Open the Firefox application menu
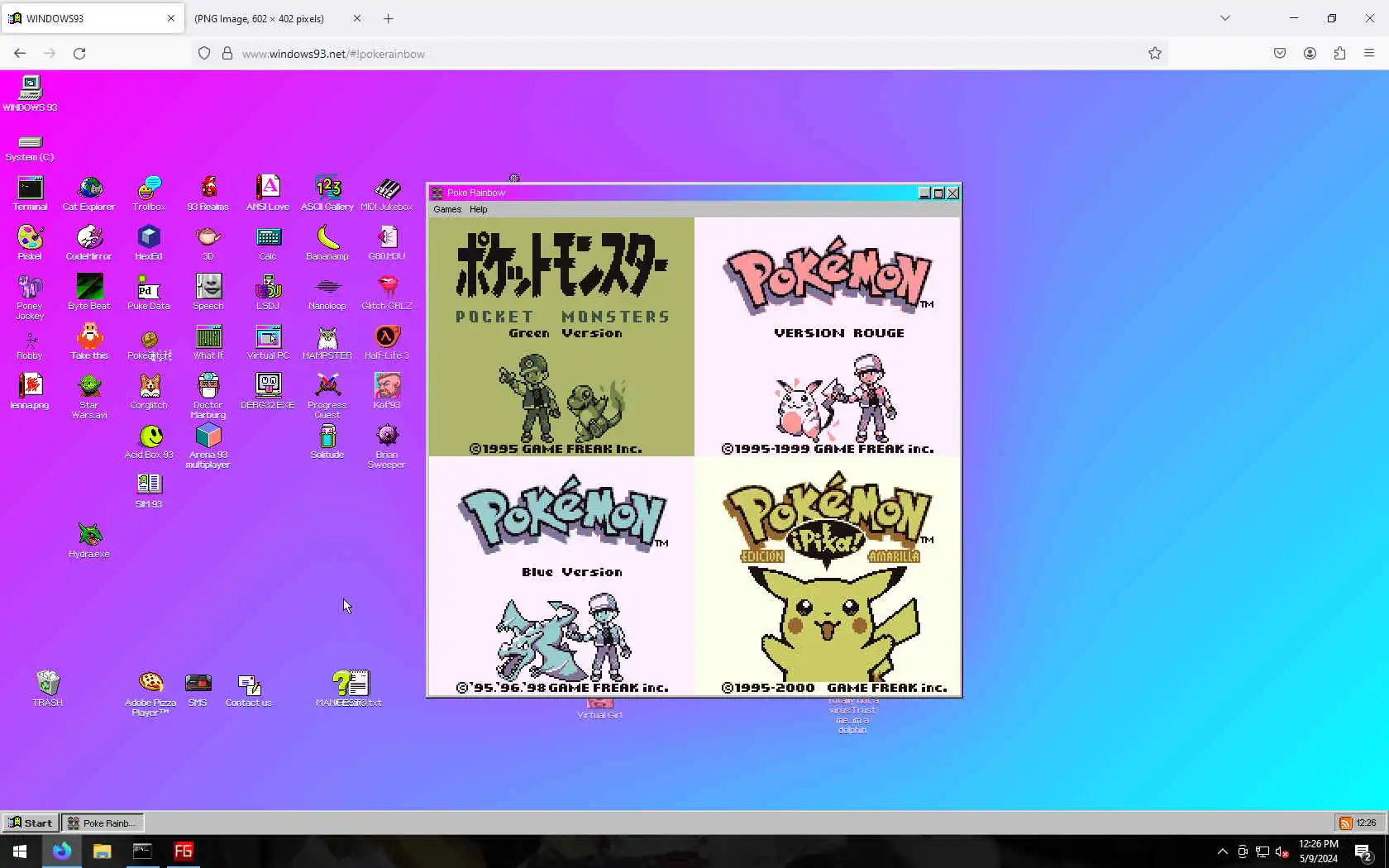Screen dimensions: 1389x868 tap(1369, 54)
